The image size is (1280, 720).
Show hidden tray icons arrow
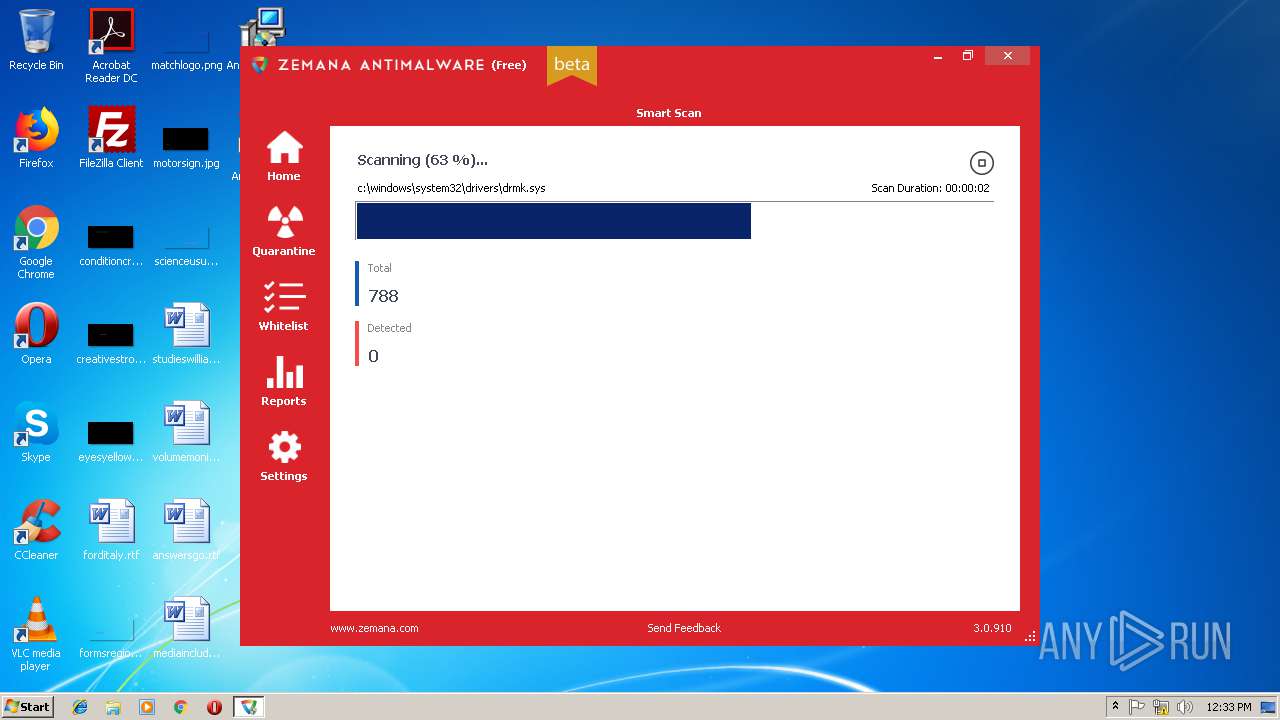coord(1115,707)
